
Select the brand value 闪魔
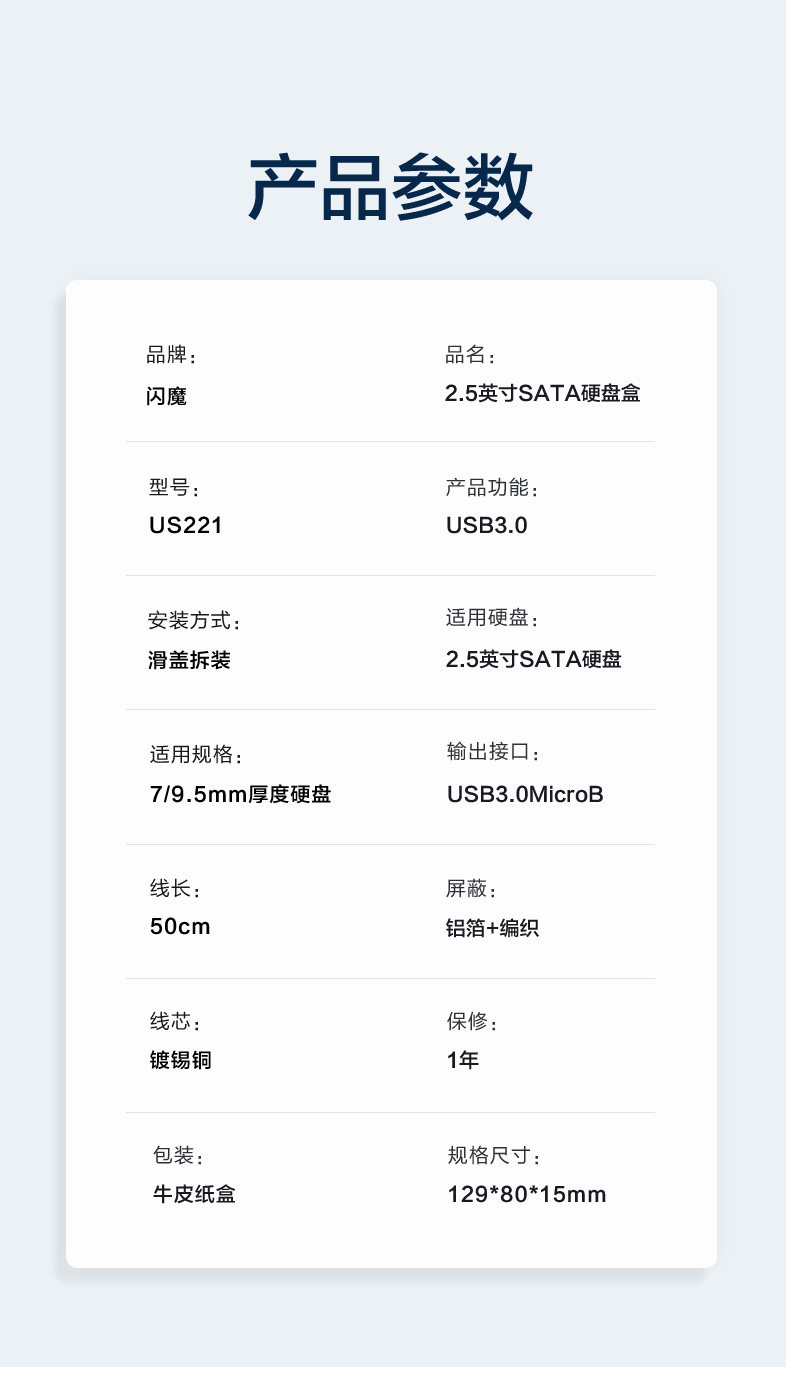[166, 396]
